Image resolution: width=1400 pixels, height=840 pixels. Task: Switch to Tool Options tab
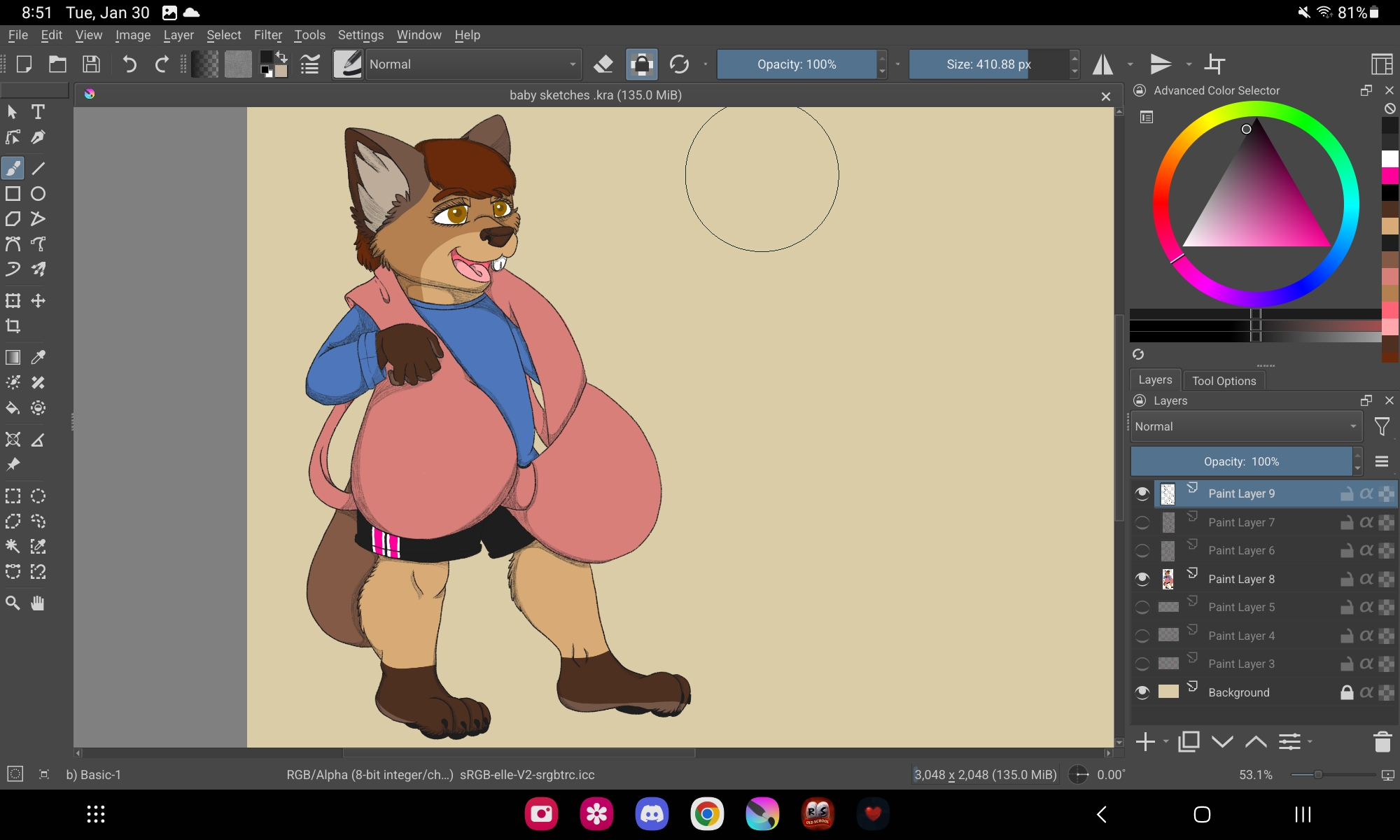click(x=1224, y=381)
